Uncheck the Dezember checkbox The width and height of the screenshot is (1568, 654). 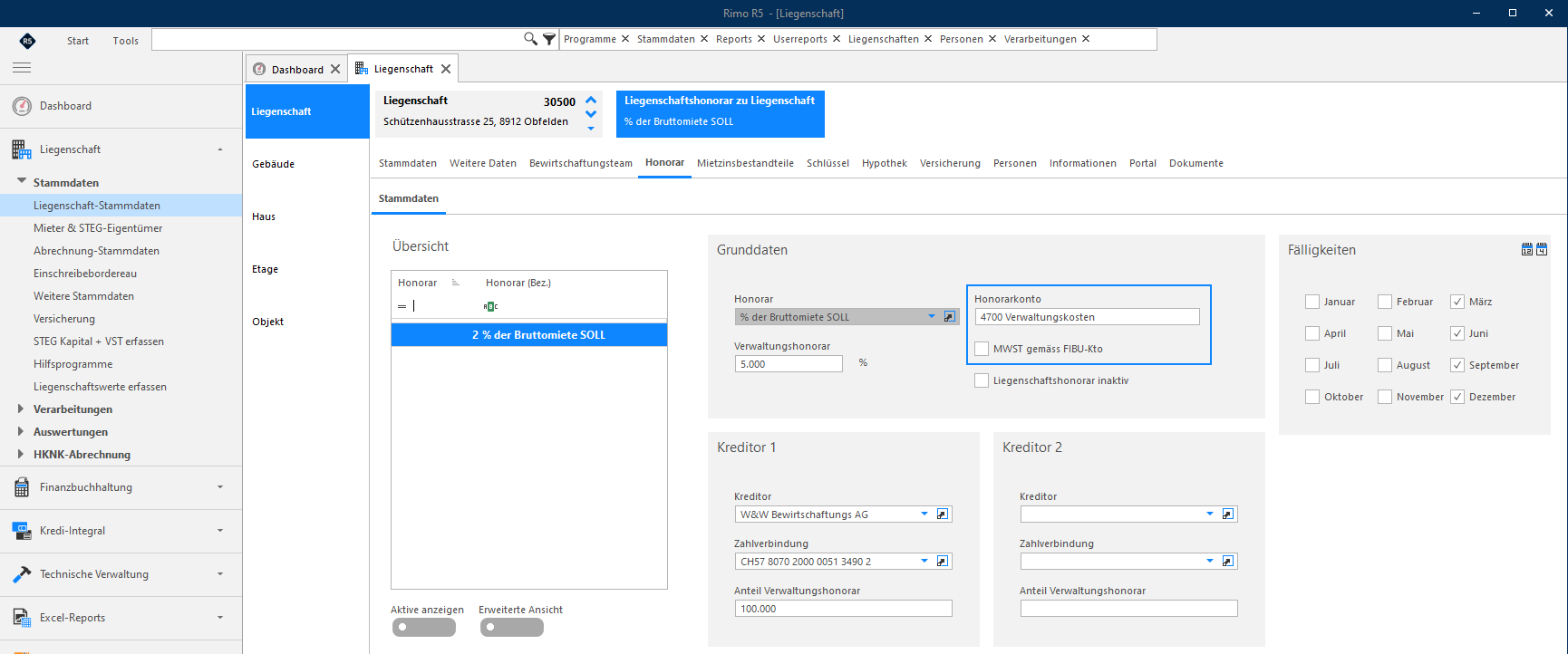(1457, 397)
